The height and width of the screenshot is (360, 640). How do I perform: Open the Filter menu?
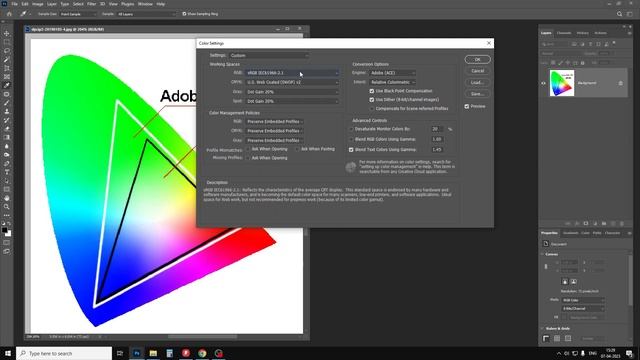pyautogui.click(x=91, y=4)
